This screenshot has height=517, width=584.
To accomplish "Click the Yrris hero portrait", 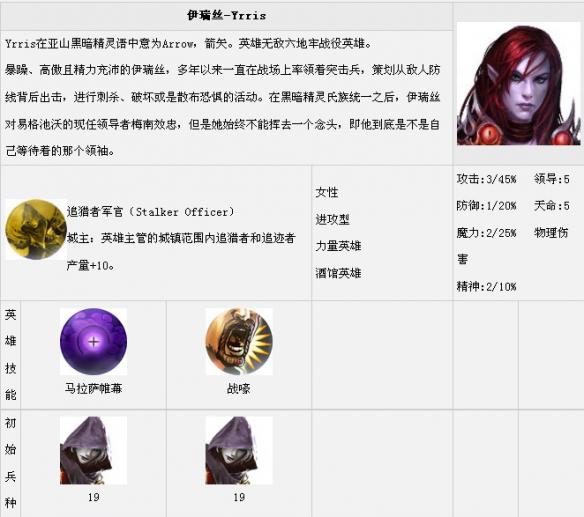I will pyautogui.click(x=518, y=83).
